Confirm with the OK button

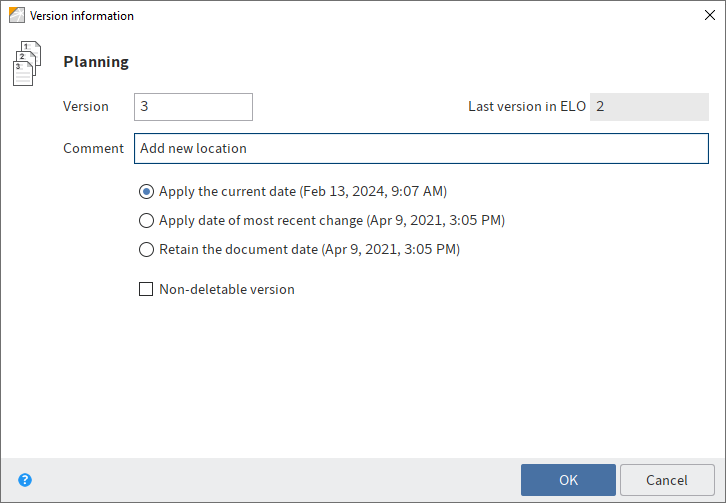tap(568, 480)
